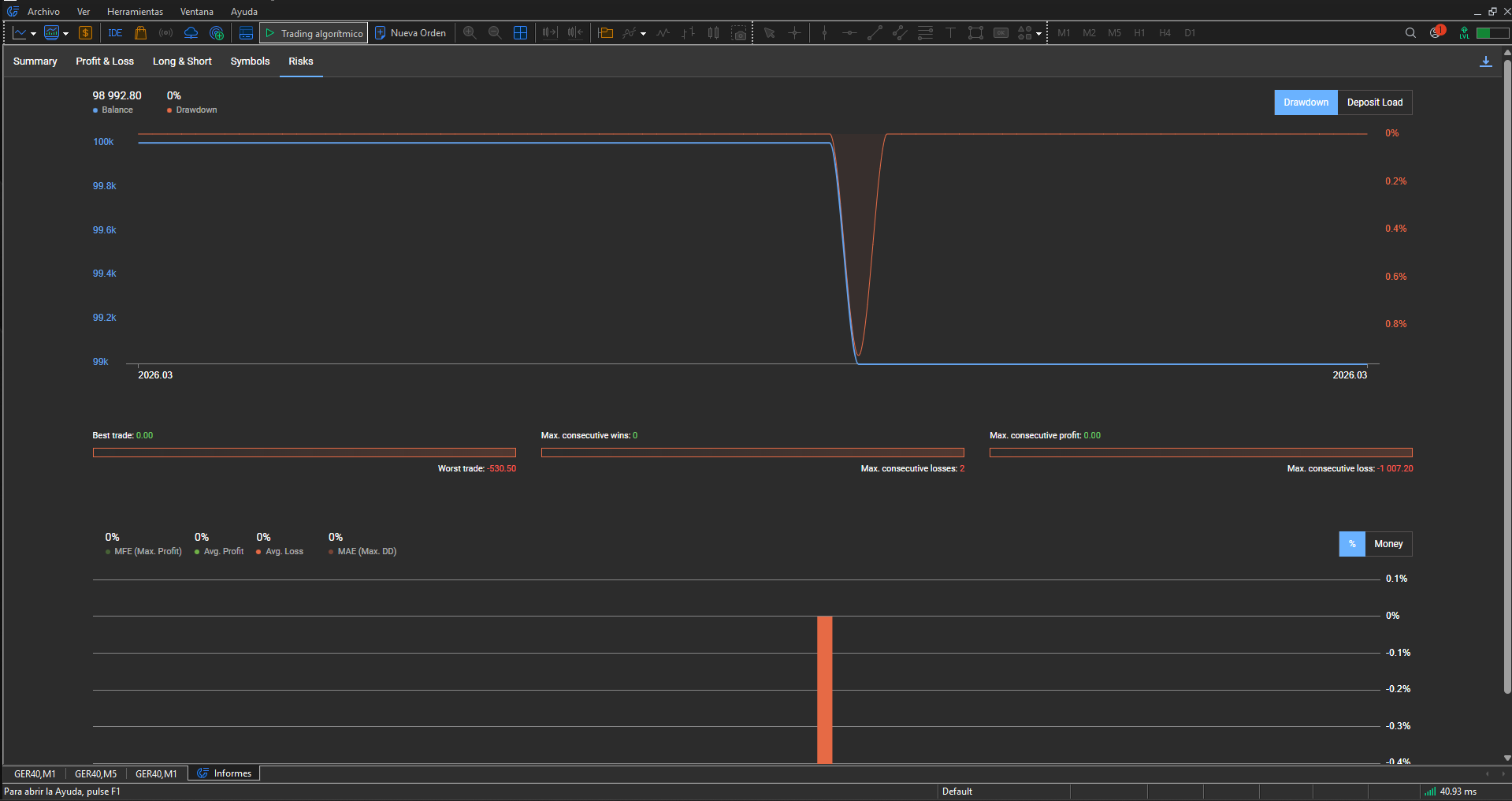The image size is (1512, 801).
Task: Expand the chart type dropdown arrow
Action: (33, 34)
